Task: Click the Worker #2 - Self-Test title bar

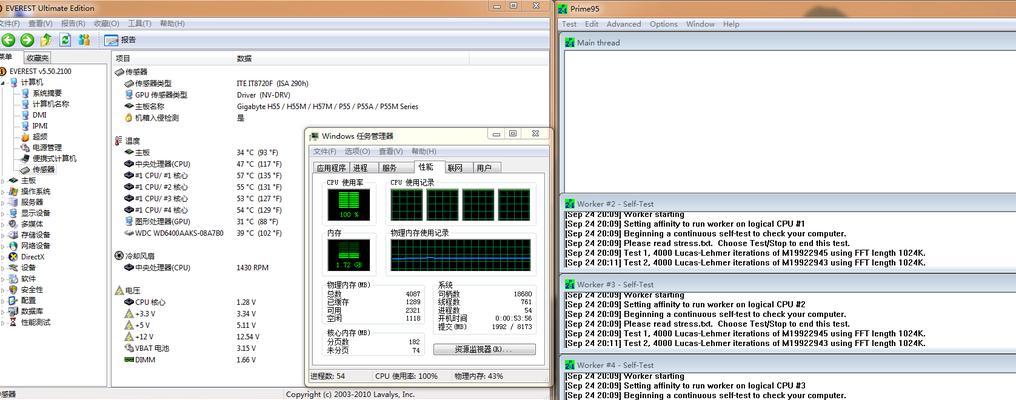Action: point(787,204)
